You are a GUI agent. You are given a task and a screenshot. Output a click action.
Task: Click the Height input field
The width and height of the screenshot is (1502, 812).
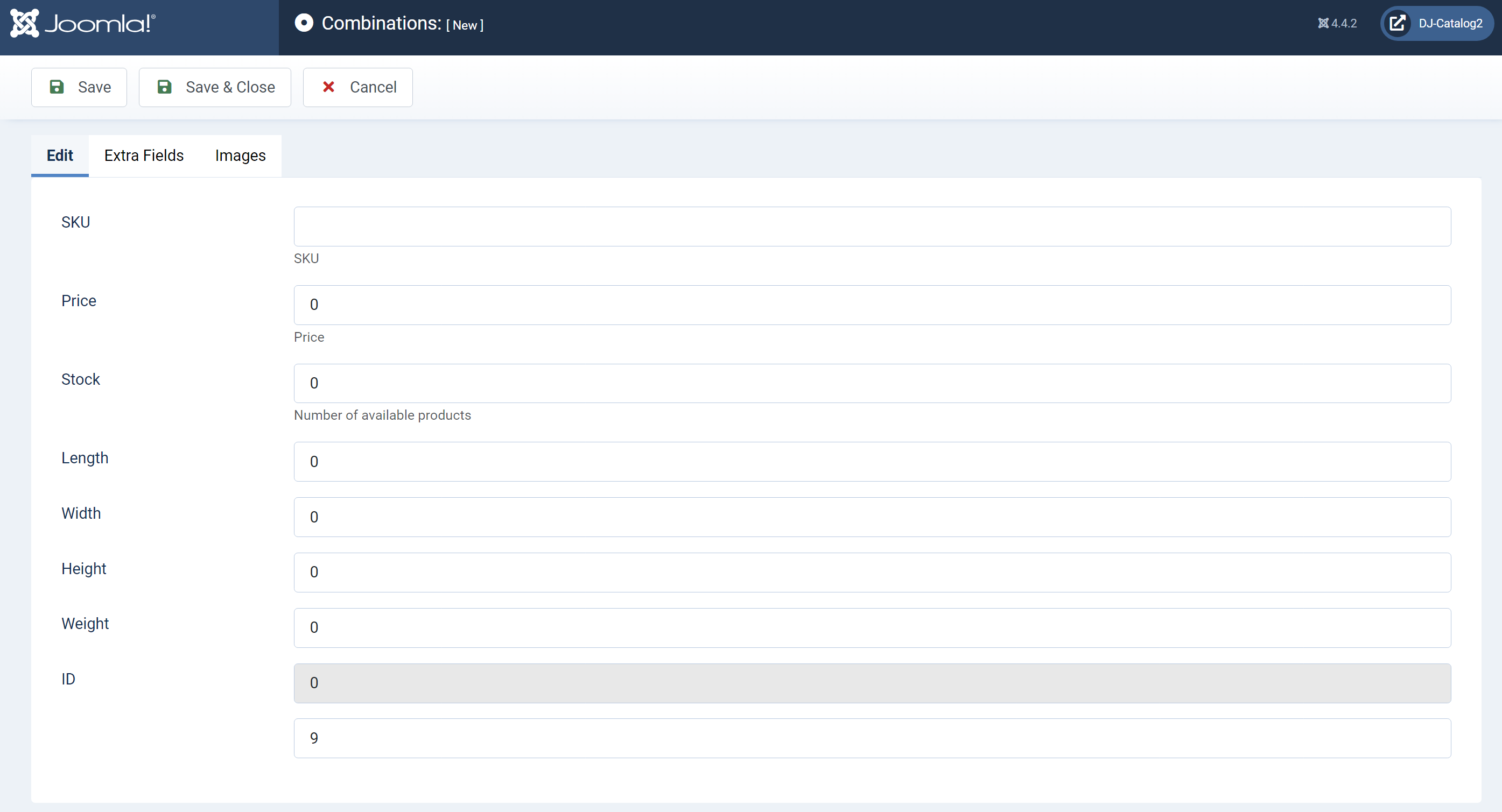pyautogui.click(x=872, y=573)
